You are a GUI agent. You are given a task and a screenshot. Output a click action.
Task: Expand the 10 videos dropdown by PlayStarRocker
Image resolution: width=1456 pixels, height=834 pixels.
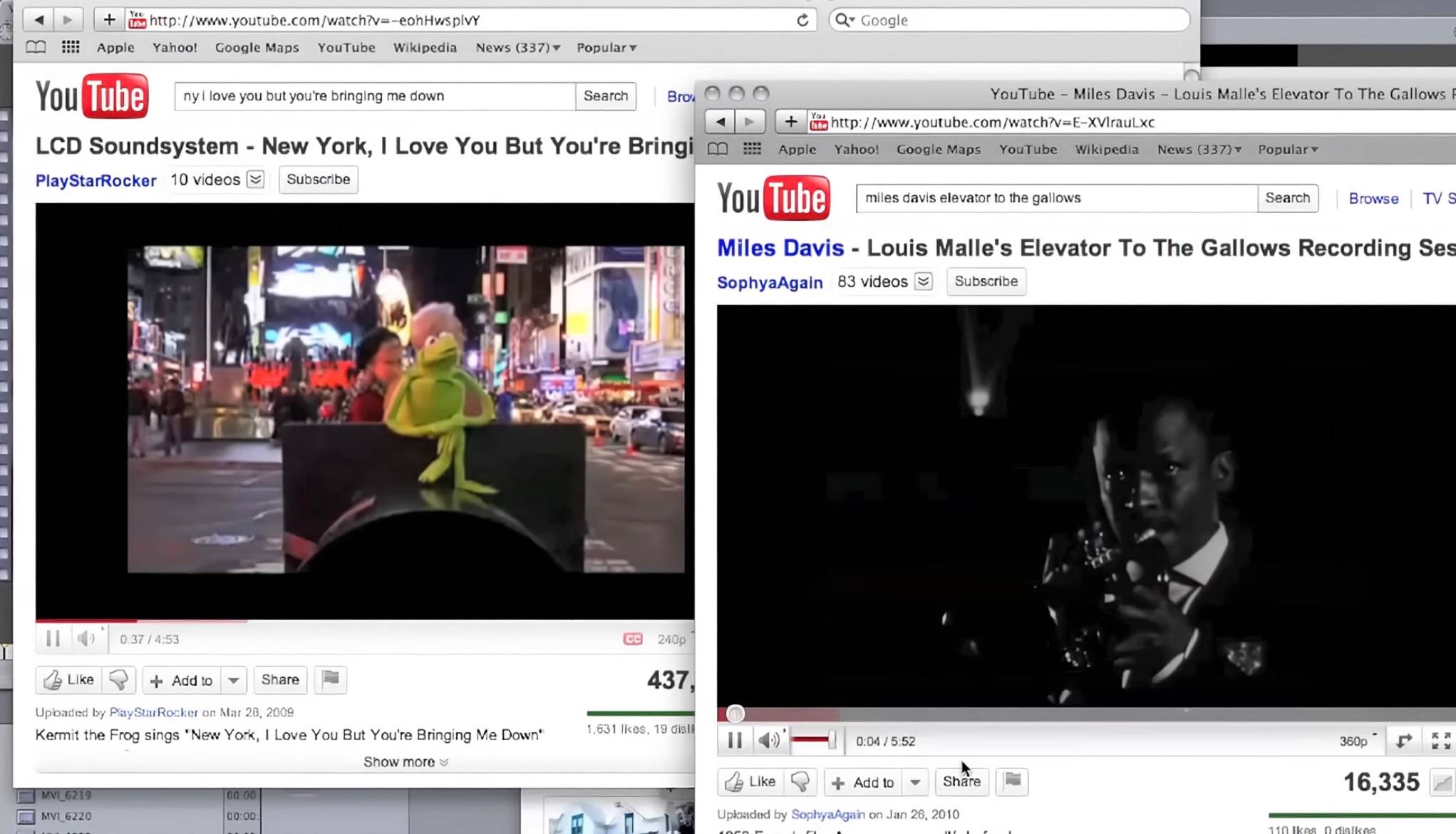pyautogui.click(x=255, y=180)
